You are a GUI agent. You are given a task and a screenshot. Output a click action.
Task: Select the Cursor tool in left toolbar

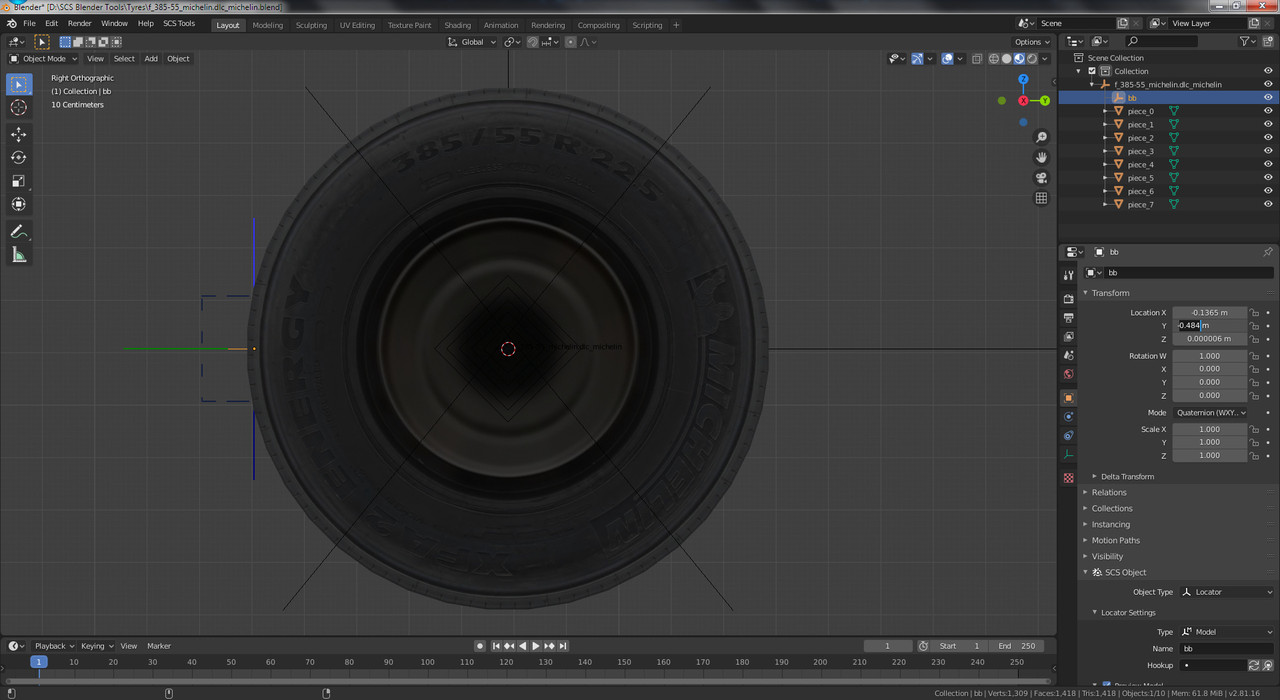pyautogui.click(x=19, y=107)
